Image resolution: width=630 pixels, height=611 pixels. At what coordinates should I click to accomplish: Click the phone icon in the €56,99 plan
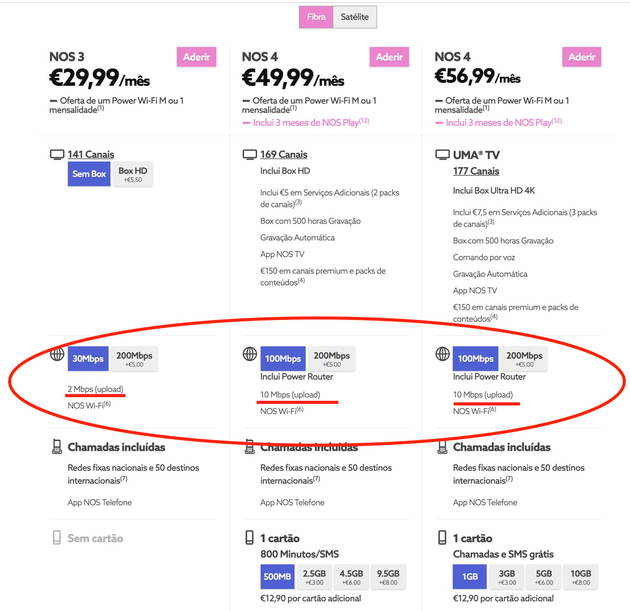coord(442,447)
